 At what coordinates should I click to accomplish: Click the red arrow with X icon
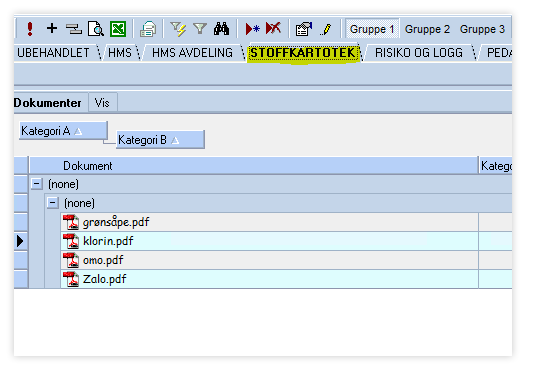click(x=273, y=28)
